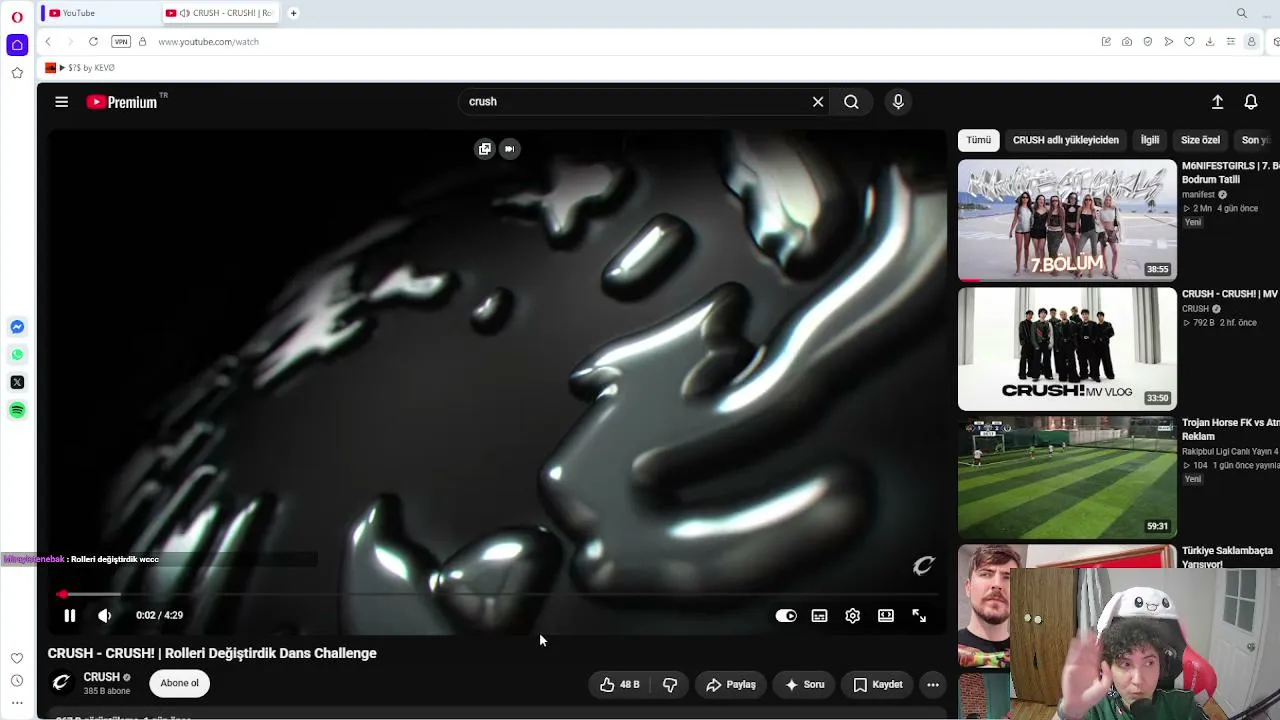Reload the current page
This screenshot has height=720, width=1280.
pyautogui.click(x=93, y=42)
